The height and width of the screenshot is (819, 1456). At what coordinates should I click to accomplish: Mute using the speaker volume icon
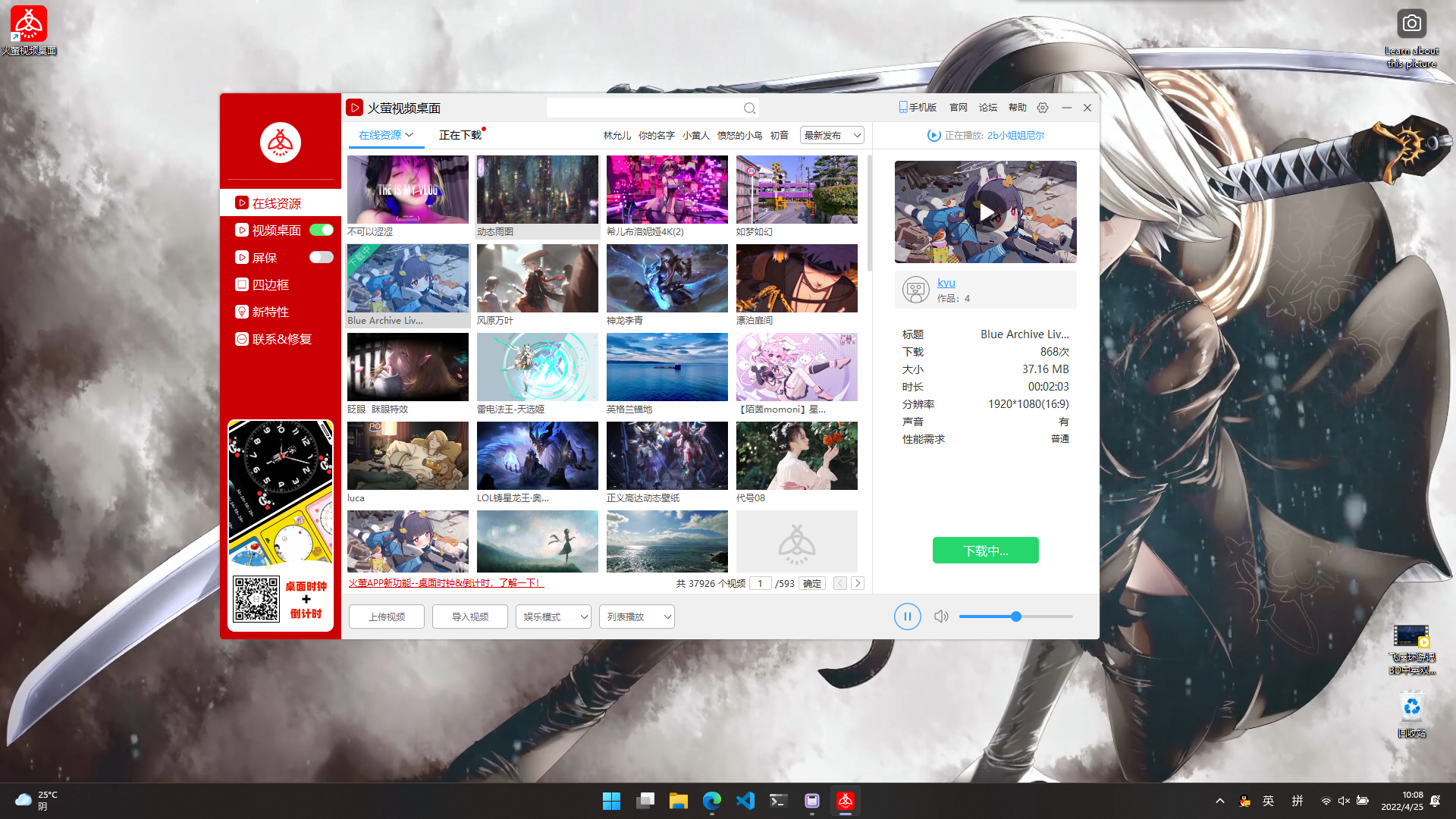[x=941, y=617]
